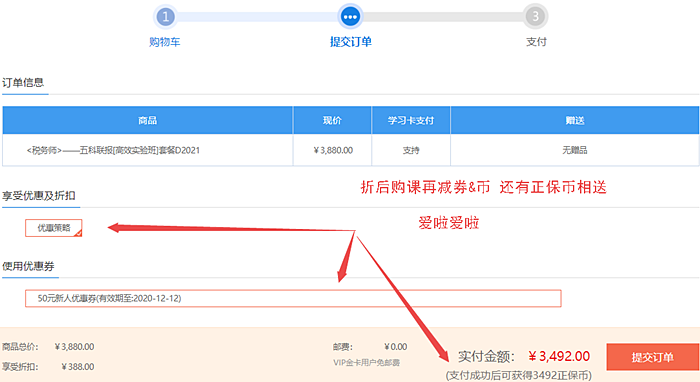The width and height of the screenshot is (700, 382).
Task: Click the current-step circle for 提交订单
Action: (350, 17)
